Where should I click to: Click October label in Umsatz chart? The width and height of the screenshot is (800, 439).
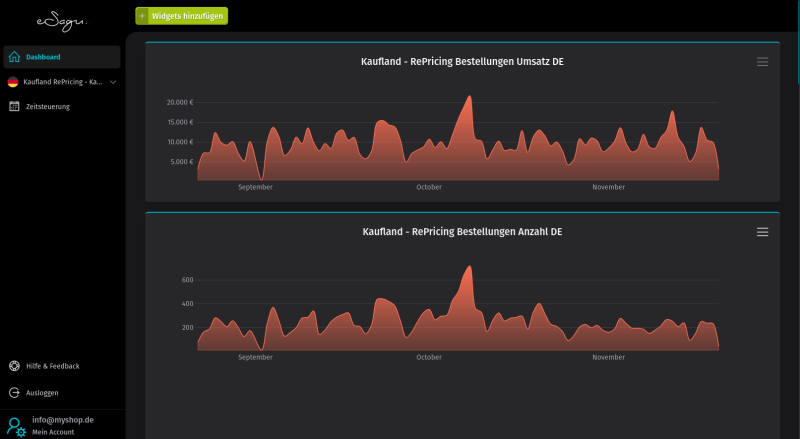click(x=429, y=187)
